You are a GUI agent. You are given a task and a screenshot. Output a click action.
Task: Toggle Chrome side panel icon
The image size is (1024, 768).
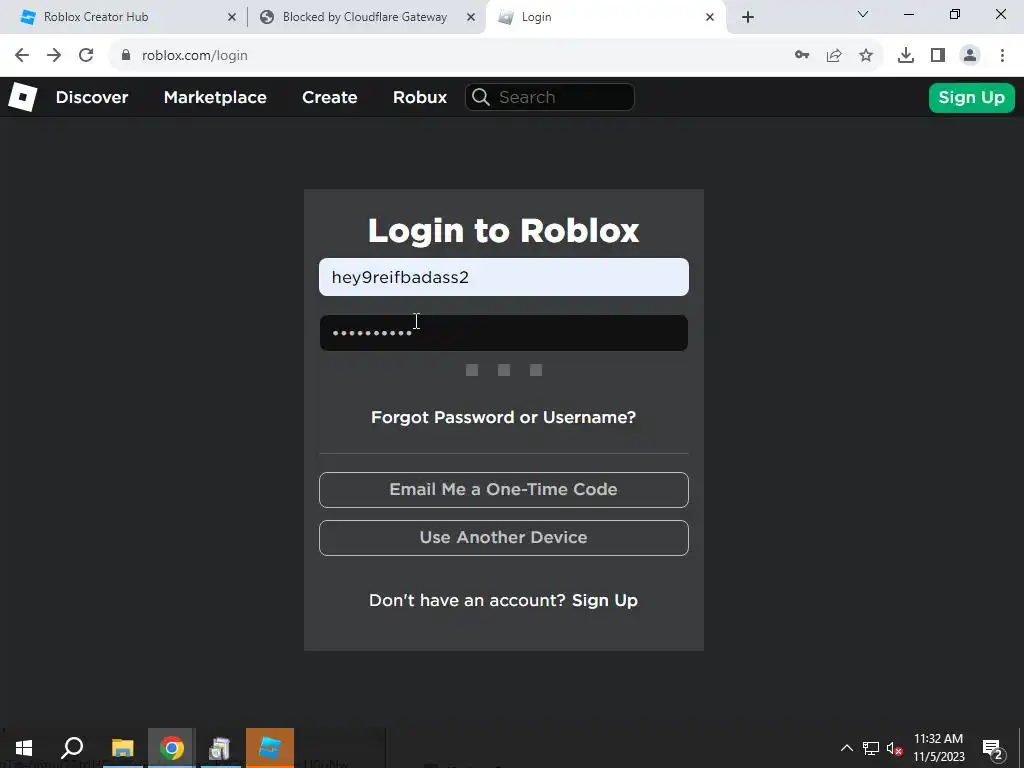[x=938, y=56]
